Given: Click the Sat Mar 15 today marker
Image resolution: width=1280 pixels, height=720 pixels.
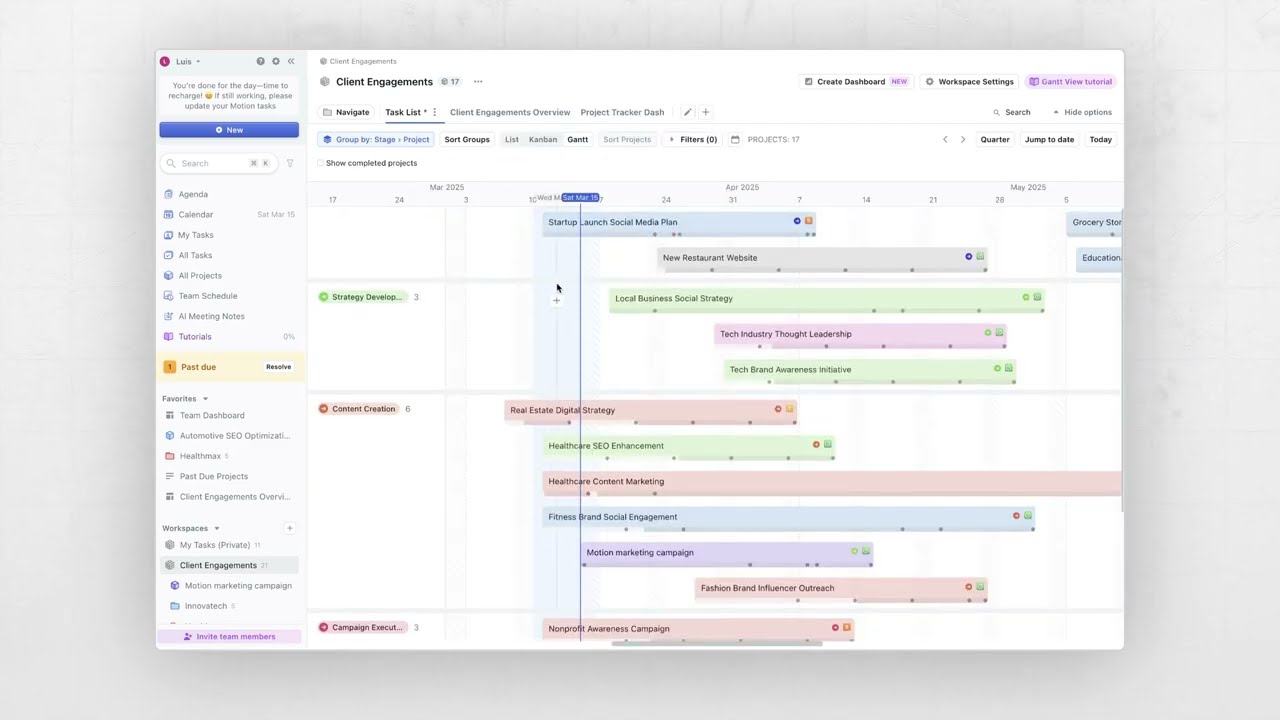Looking at the screenshot, I should tap(580, 198).
